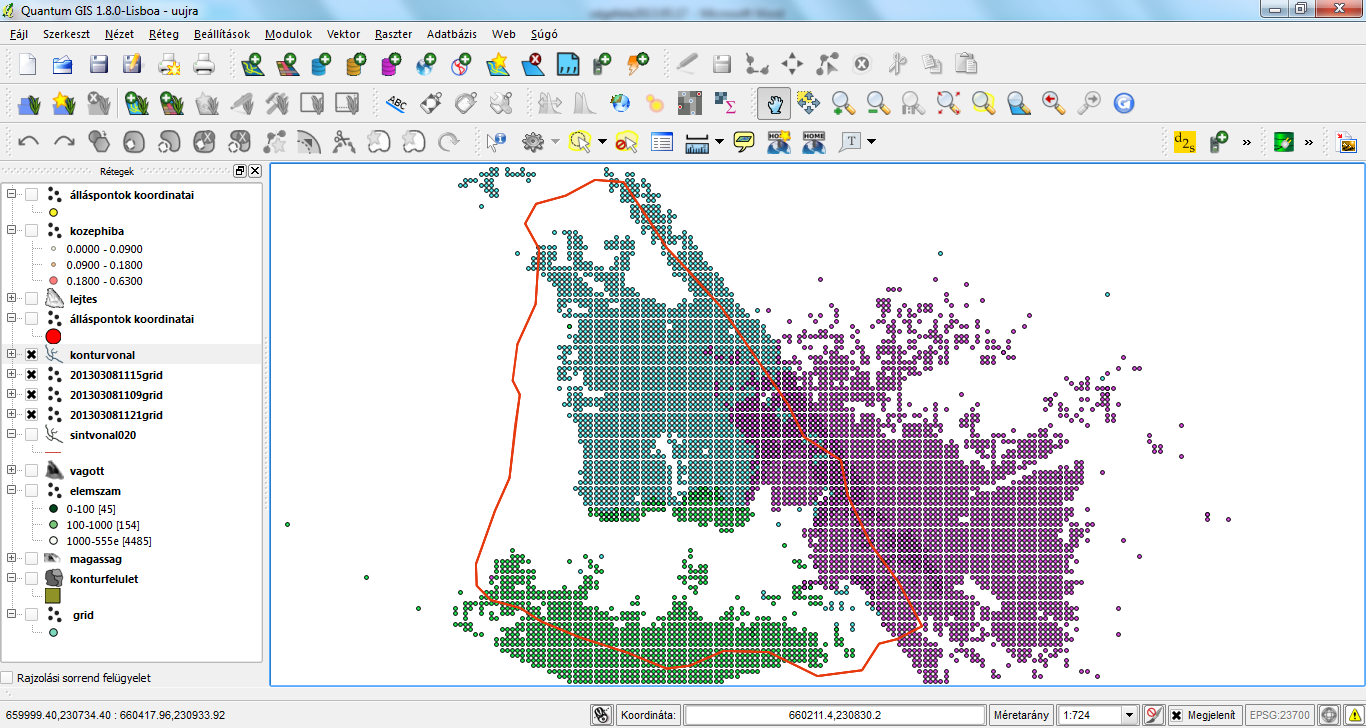Open the raster calculator sigma icon
Viewport: 1366px width, 728px height.
click(725, 102)
